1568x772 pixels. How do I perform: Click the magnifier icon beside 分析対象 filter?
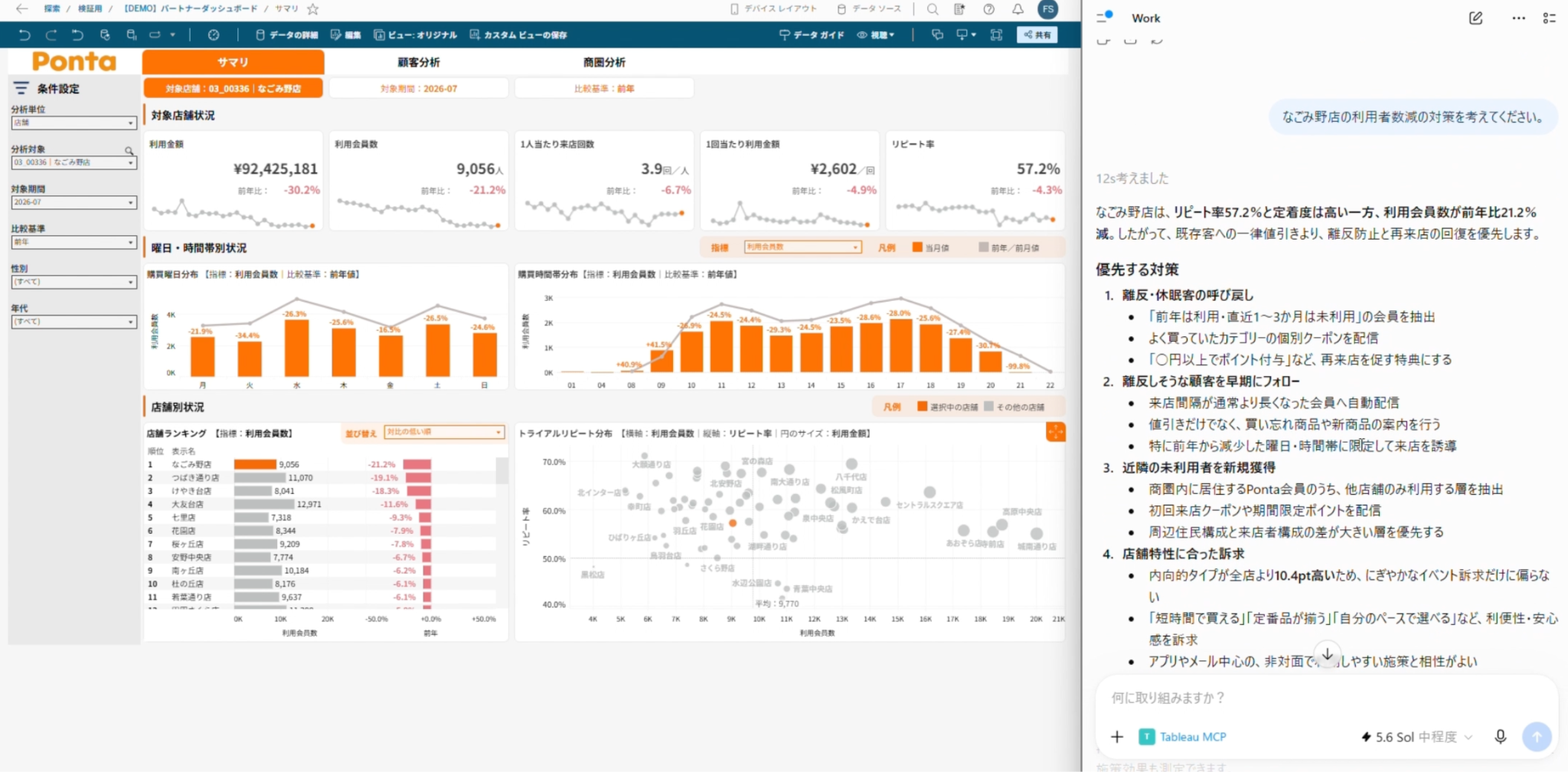click(x=129, y=151)
